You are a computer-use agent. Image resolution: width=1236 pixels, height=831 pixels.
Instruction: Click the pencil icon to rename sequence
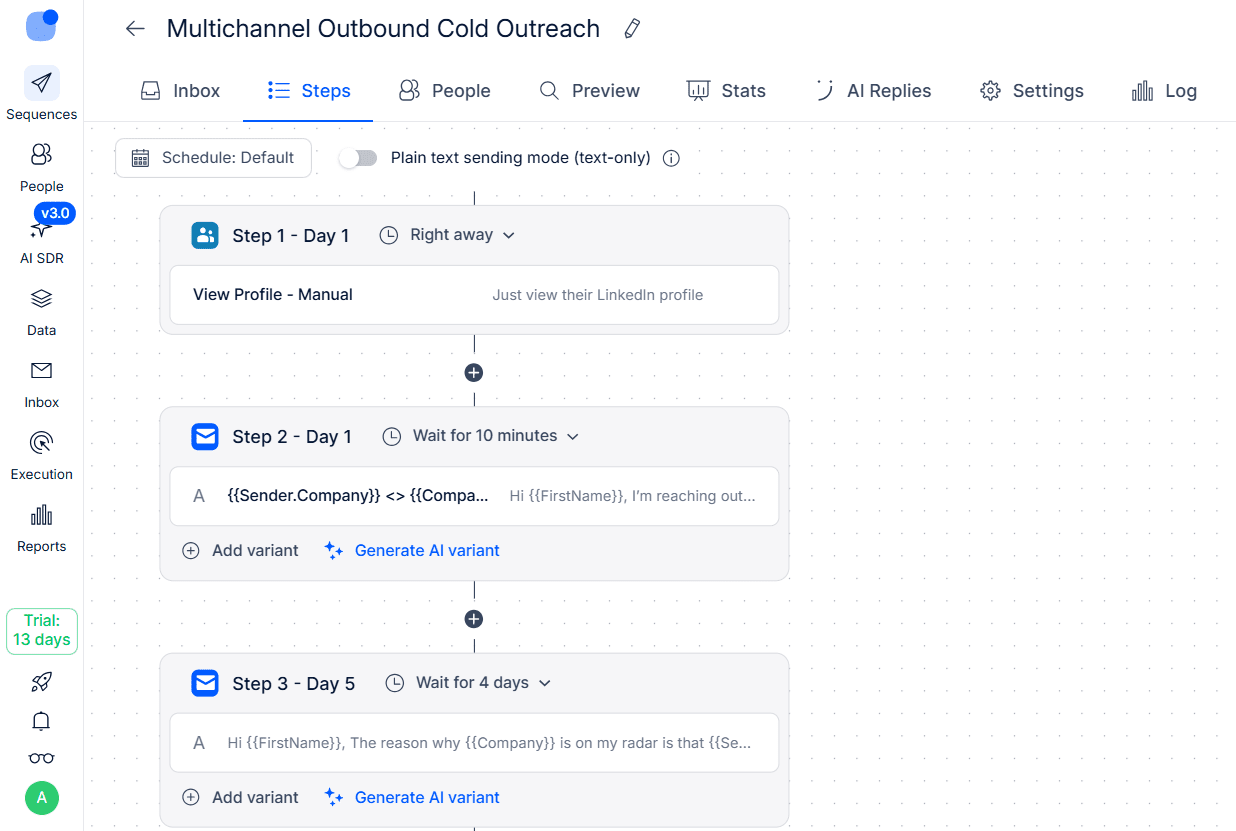632,29
